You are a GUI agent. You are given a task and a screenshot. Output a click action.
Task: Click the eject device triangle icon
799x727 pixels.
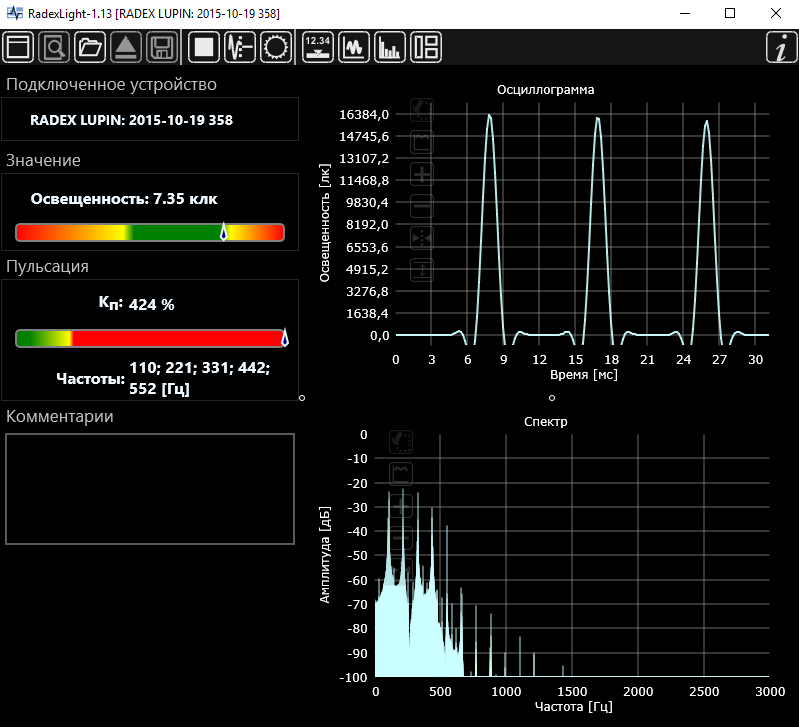coord(127,47)
